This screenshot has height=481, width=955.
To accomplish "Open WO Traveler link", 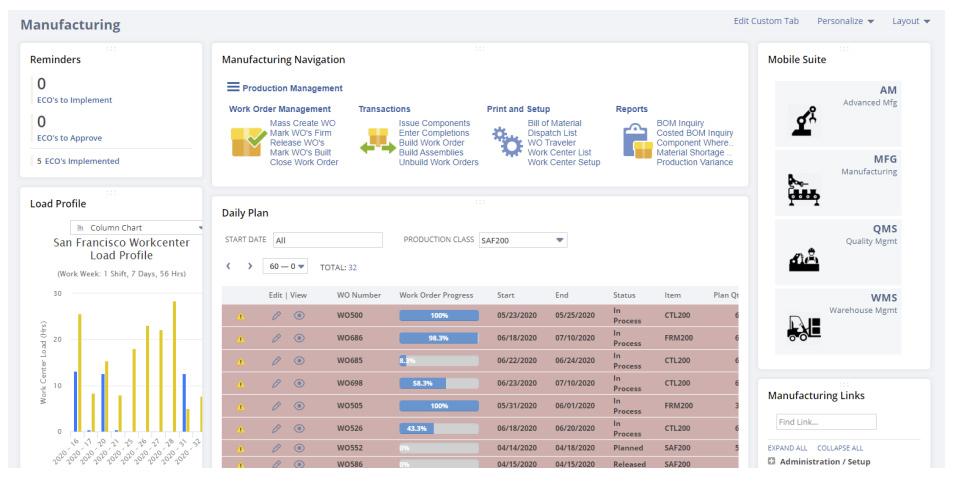I will [x=552, y=142].
